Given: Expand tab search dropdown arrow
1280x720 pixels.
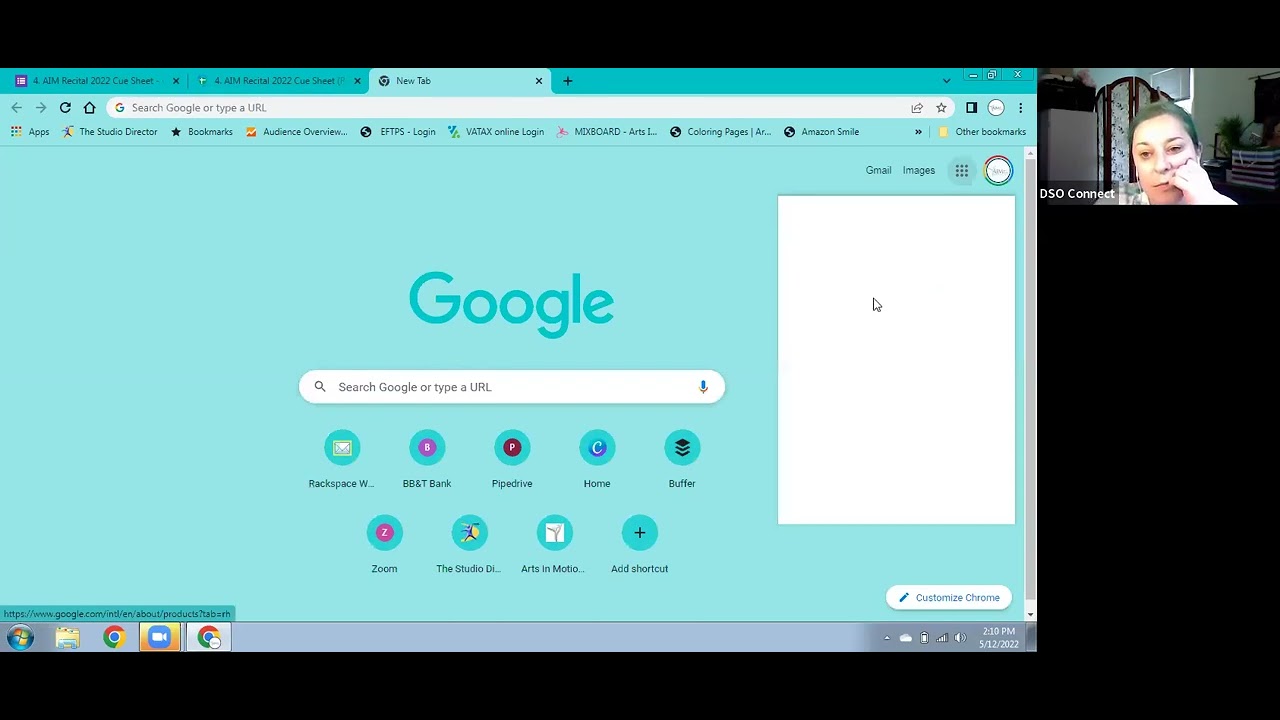Looking at the screenshot, I should point(946,81).
